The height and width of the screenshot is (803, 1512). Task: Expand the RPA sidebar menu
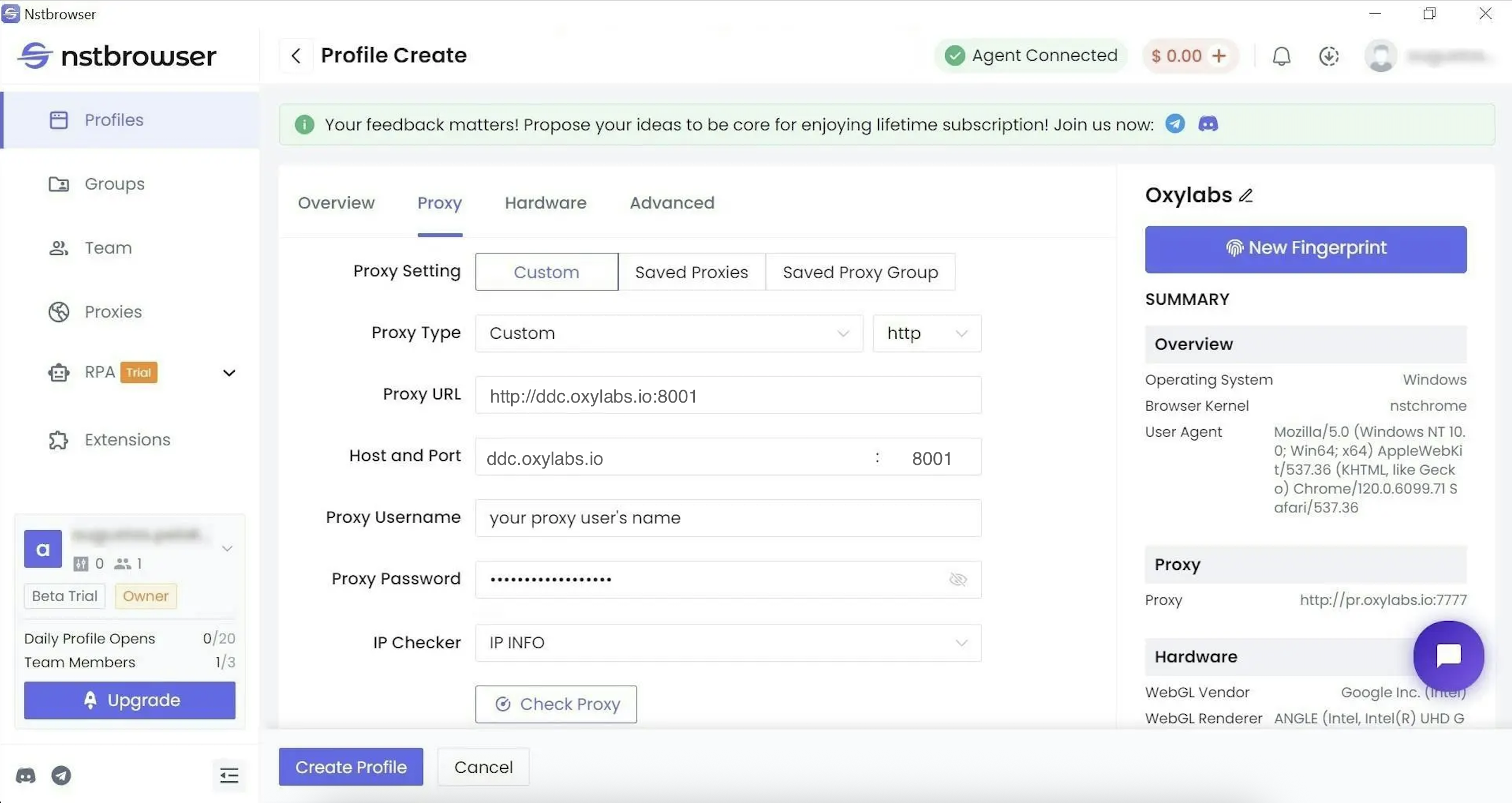[229, 372]
